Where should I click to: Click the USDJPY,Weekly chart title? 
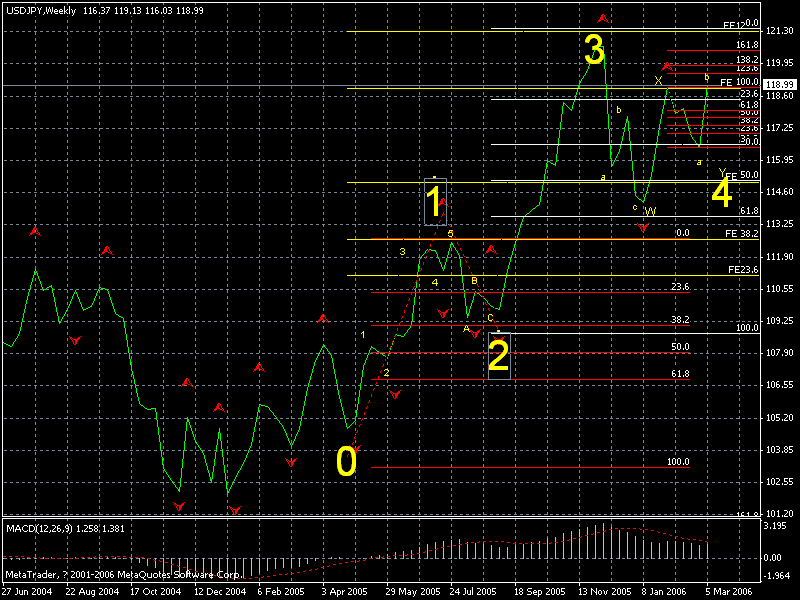click(41, 10)
